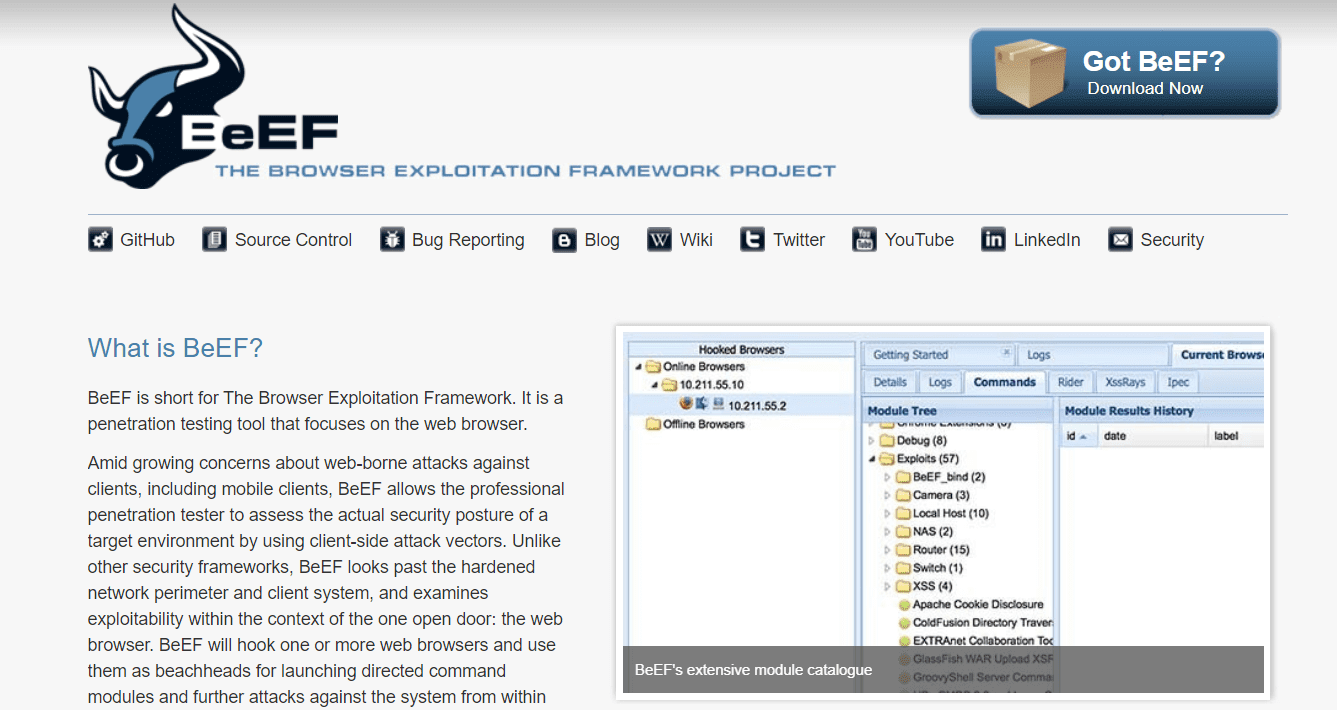The height and width of the screenshot is (710, 1337).
Task: Open the Rider tab in screenshot
Action: (1071, 382)
